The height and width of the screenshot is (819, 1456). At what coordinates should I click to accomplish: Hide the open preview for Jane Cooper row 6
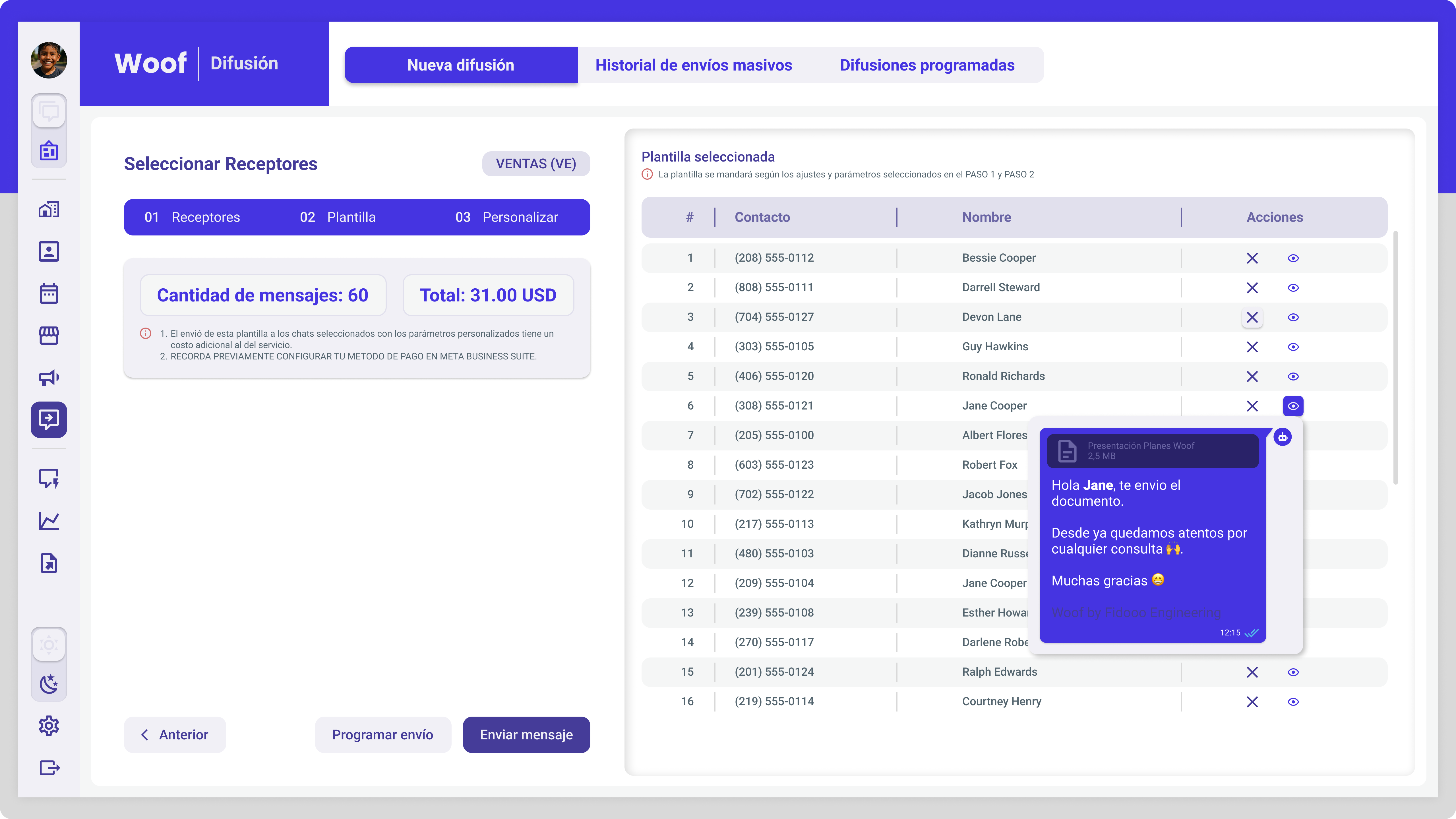[1293, 406]
